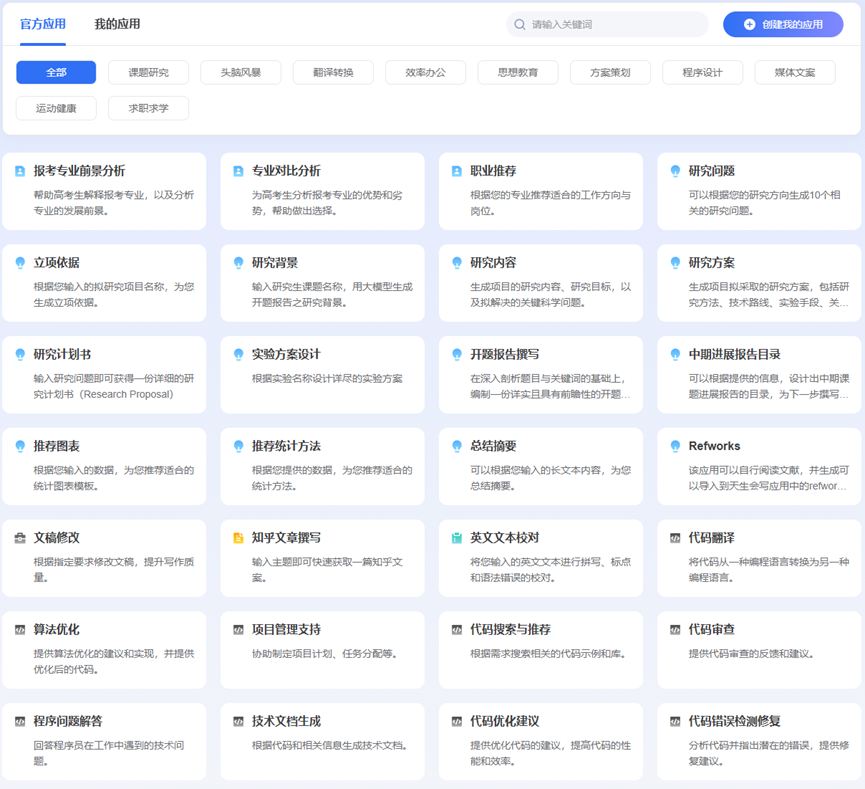Click the lightbulb icon beside 研究问题
The height and width of the screenshot is (789, 865).
pyautogui.click(x=675, y=171)
